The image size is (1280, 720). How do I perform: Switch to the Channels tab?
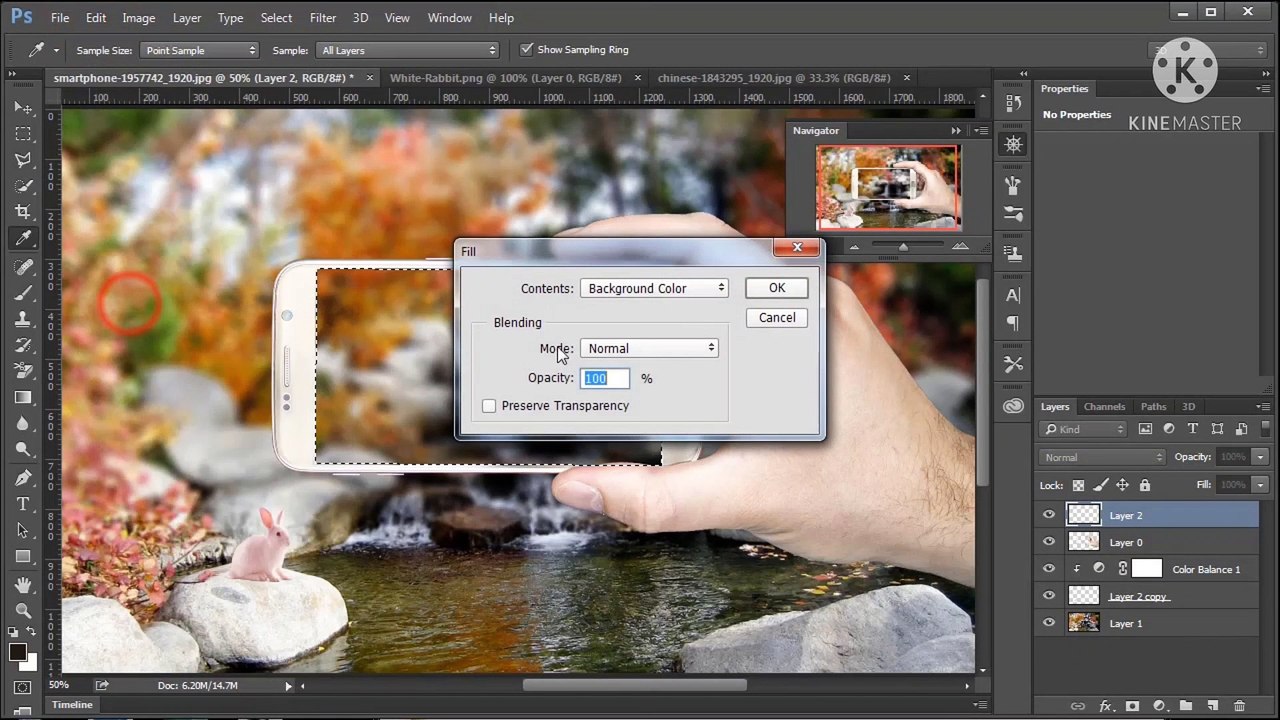tap(1104, 407)
